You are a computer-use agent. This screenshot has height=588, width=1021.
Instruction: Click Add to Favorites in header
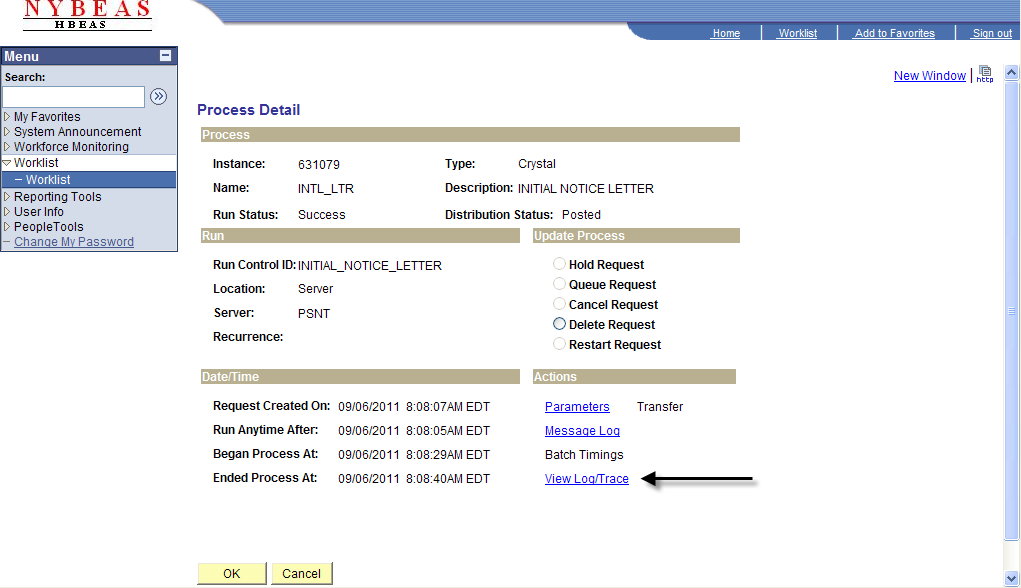[895, 33]
